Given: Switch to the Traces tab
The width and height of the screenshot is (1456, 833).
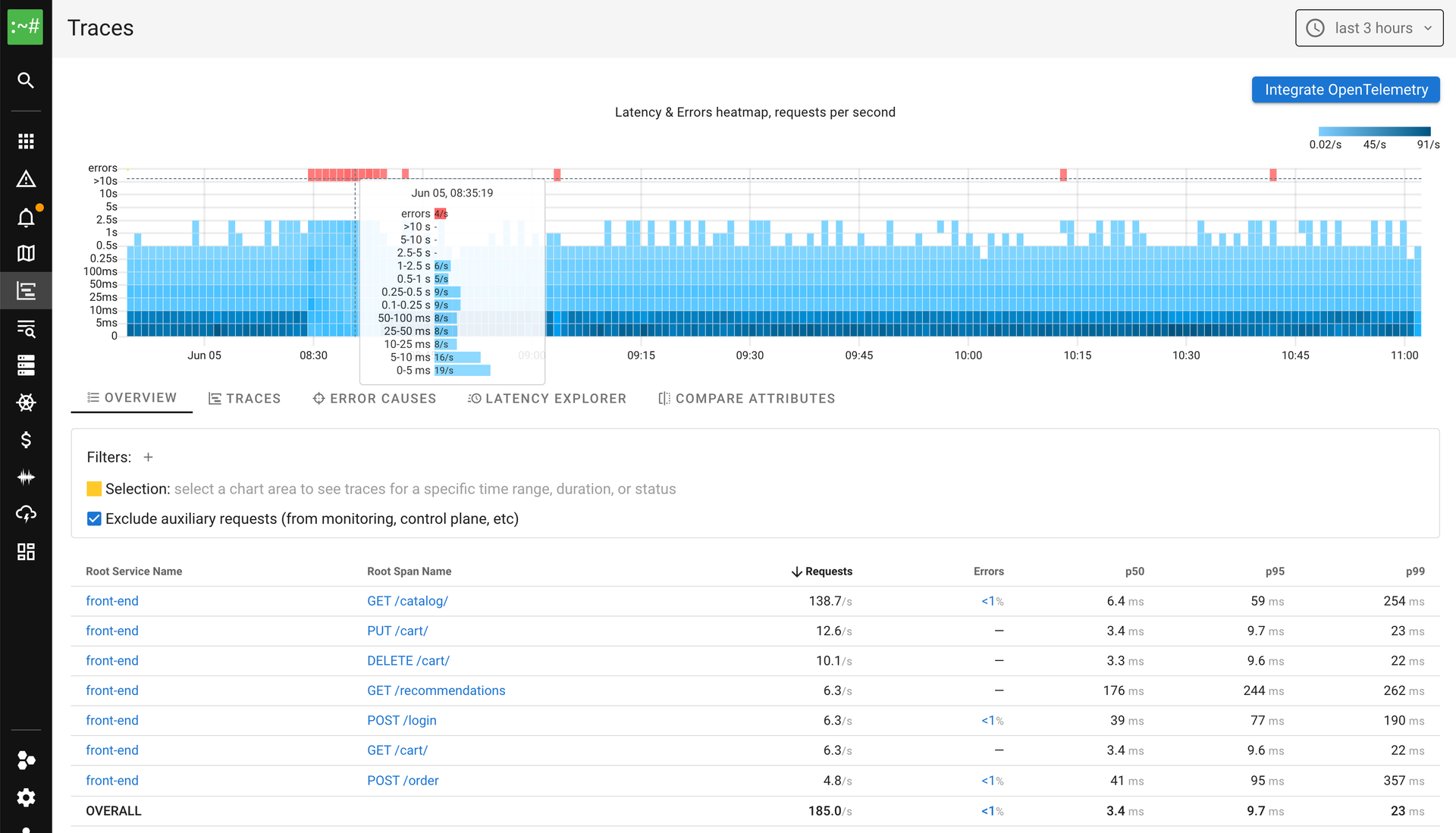Looking at the screenshot, I should [244, 399].
